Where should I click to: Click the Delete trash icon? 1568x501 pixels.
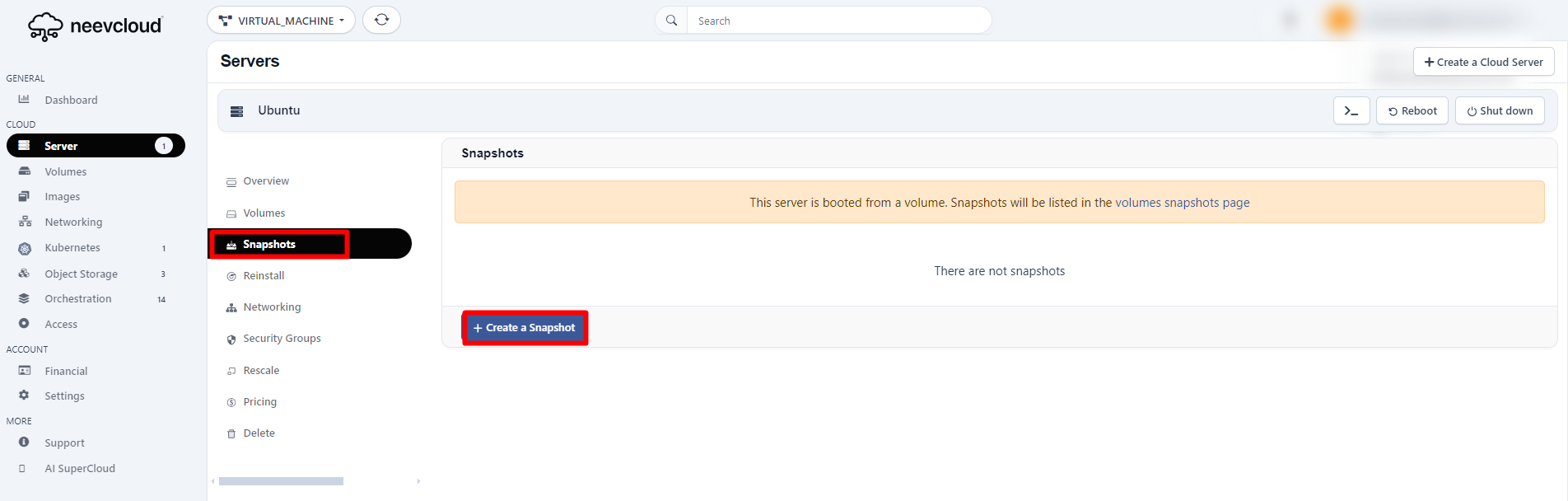click(x=231, y=433)
